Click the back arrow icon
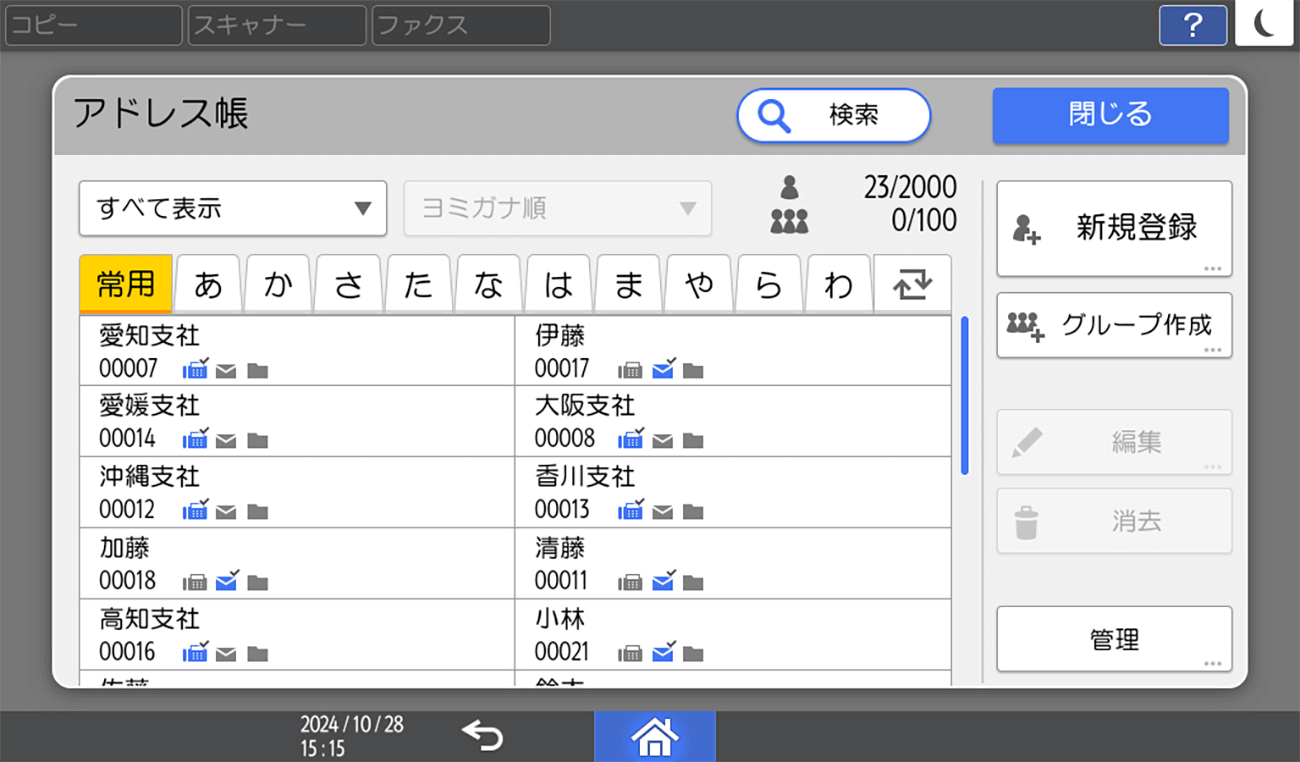Viewport: 1300px width, 762px height. pos(482,737)
